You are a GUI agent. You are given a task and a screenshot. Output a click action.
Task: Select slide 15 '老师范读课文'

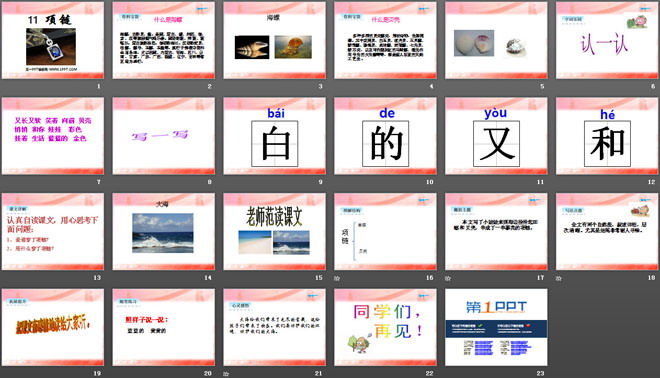click(274, 232)
